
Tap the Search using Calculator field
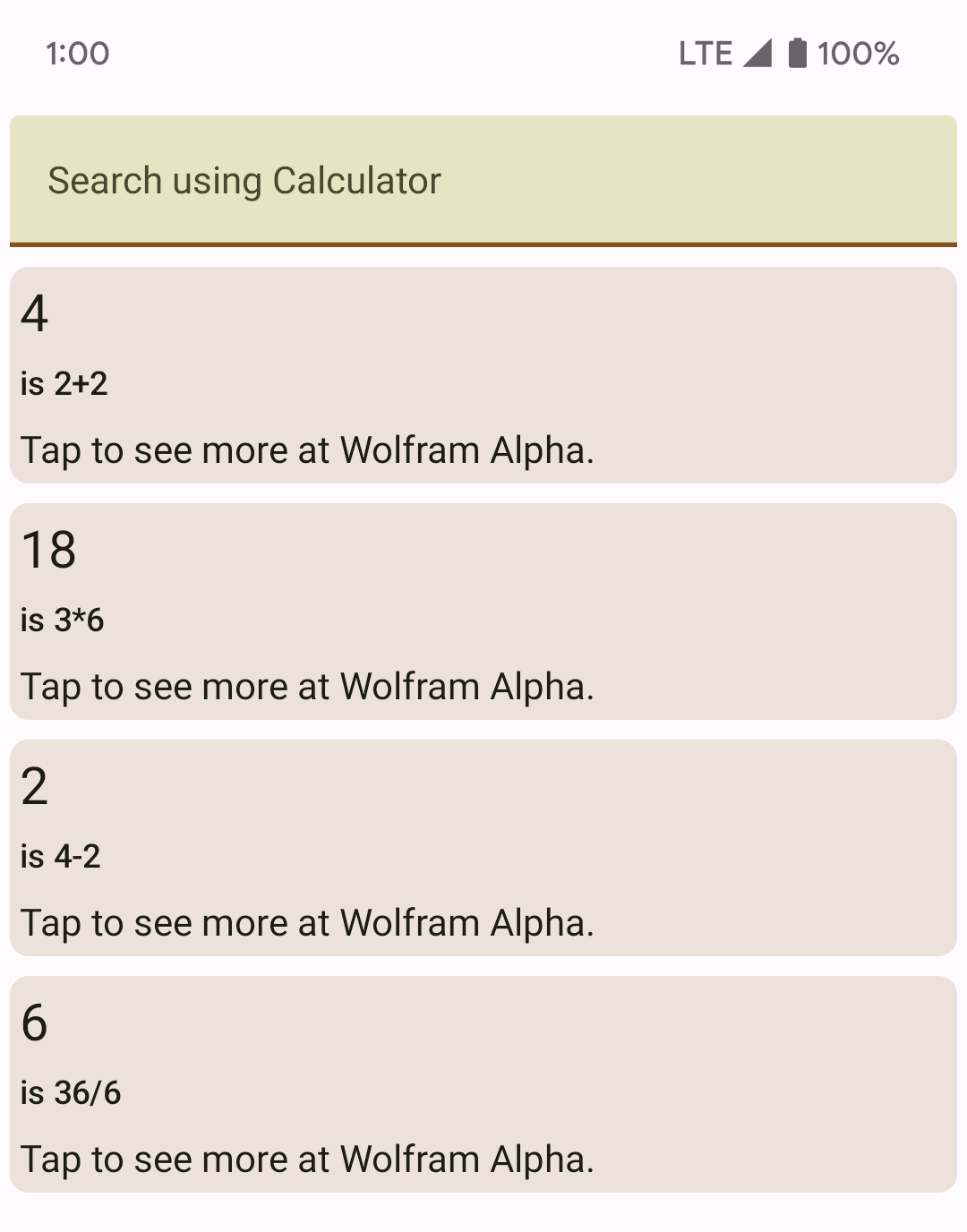tap(483, 180)
